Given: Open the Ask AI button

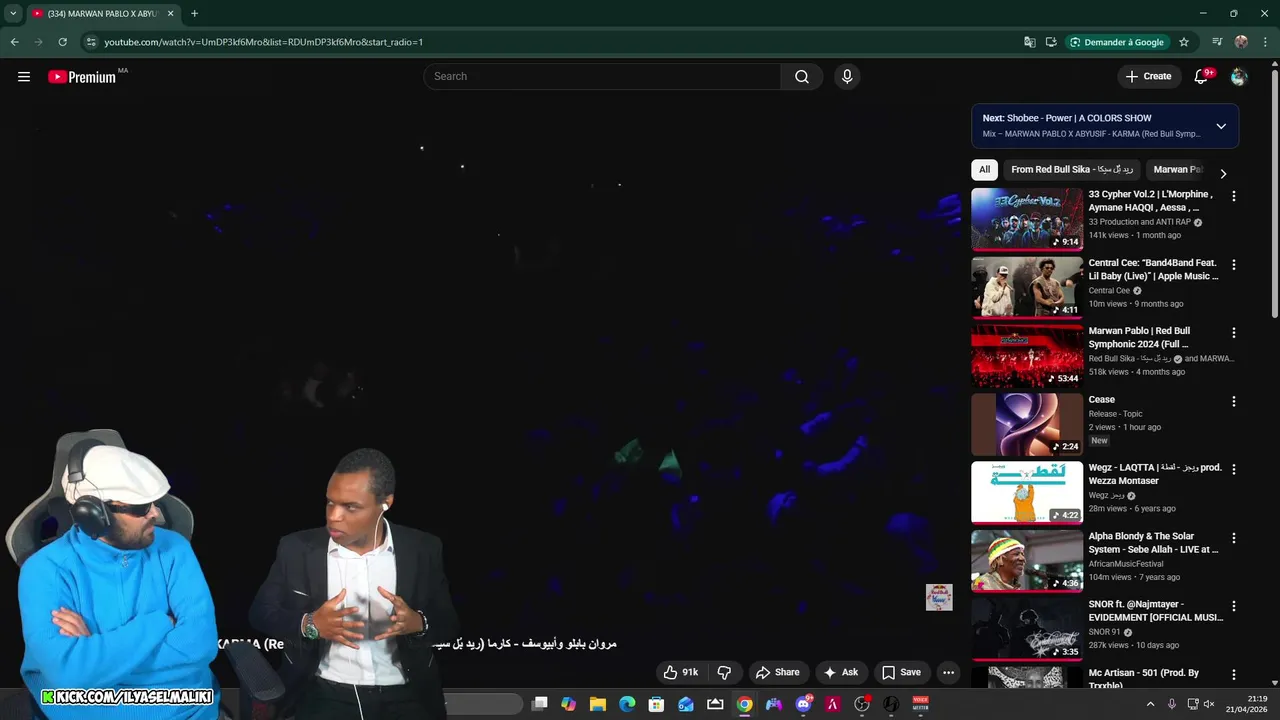Looking at the screenshot, I should (841, 673).
